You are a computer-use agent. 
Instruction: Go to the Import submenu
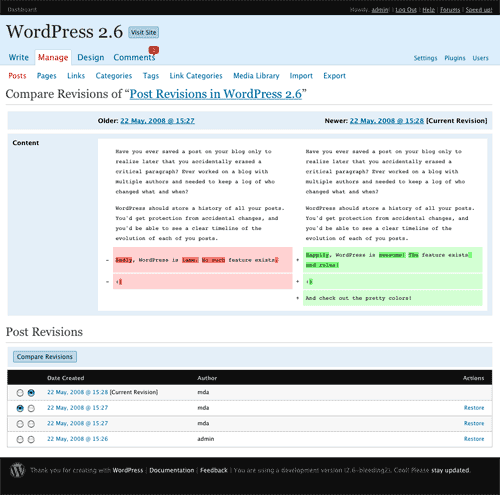tap(301, 76)
